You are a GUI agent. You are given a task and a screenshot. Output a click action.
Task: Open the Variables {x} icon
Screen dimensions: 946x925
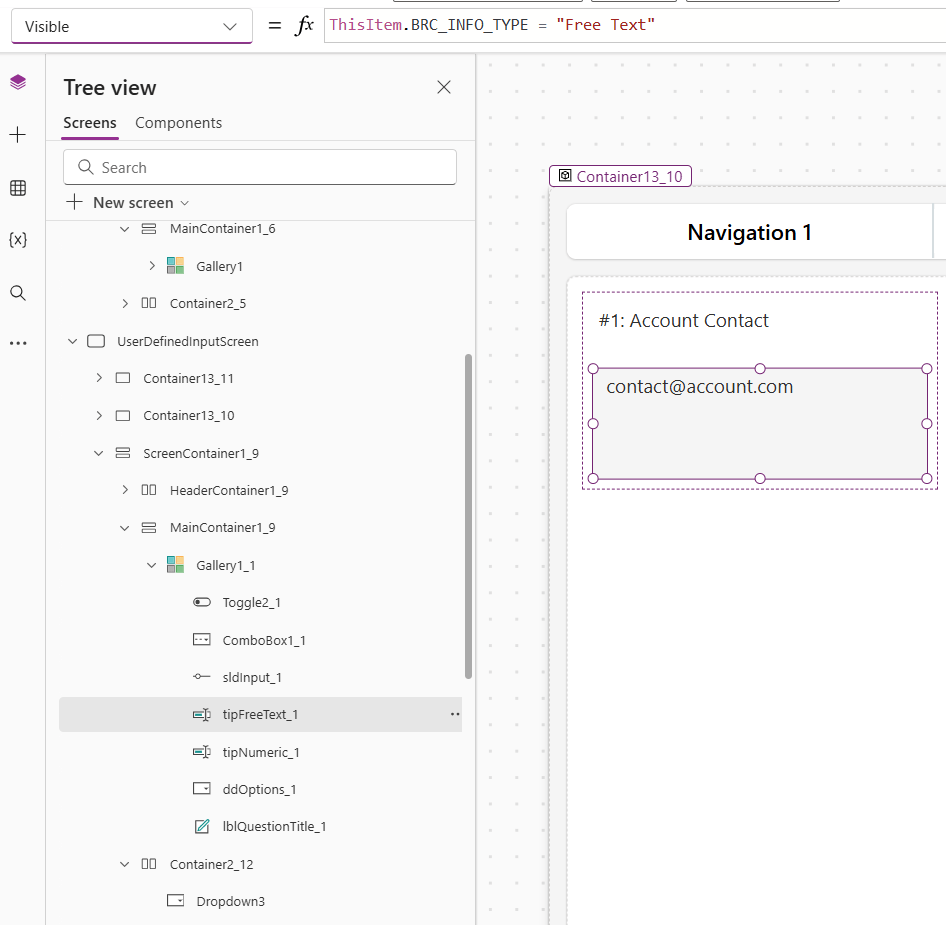click(x=18, y=240)
